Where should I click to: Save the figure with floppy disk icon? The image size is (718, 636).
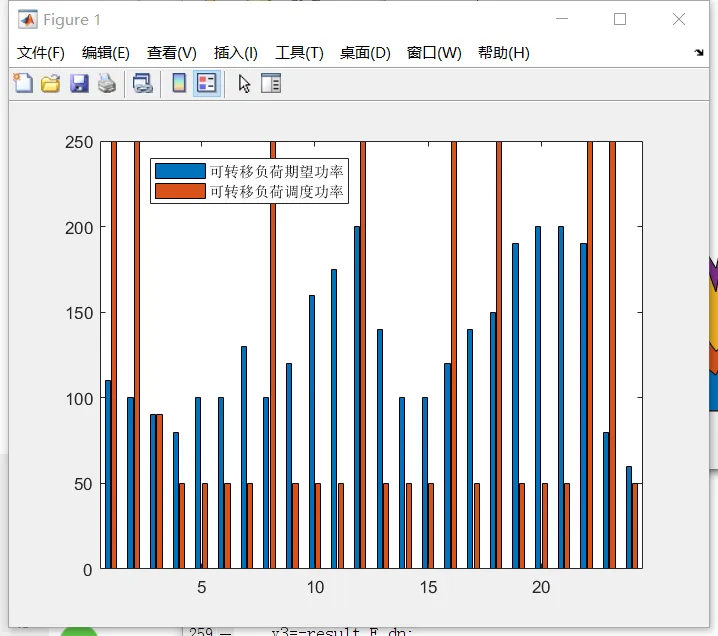tap(79, 84)
